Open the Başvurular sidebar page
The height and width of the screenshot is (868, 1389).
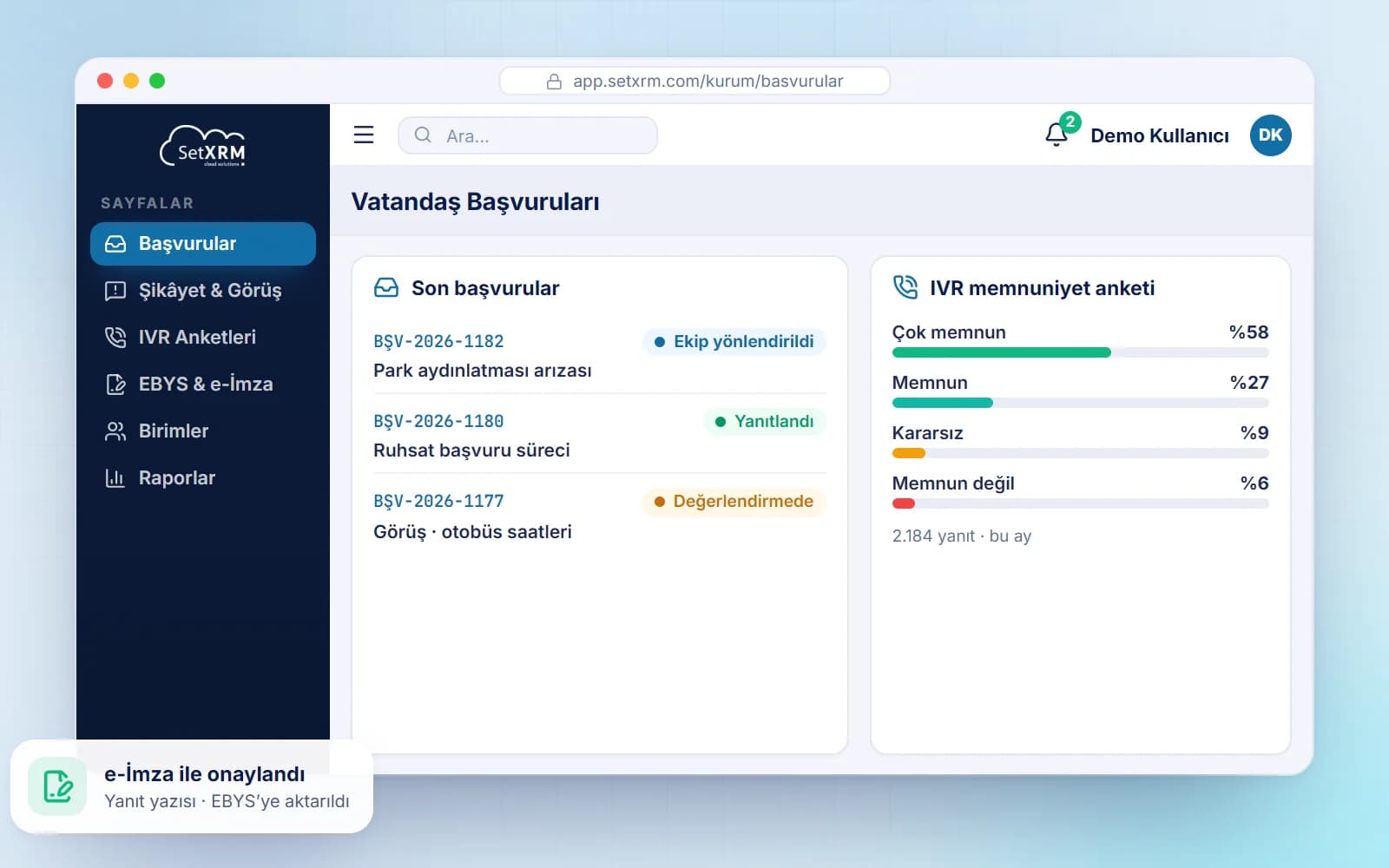click(x=203, y=244)
